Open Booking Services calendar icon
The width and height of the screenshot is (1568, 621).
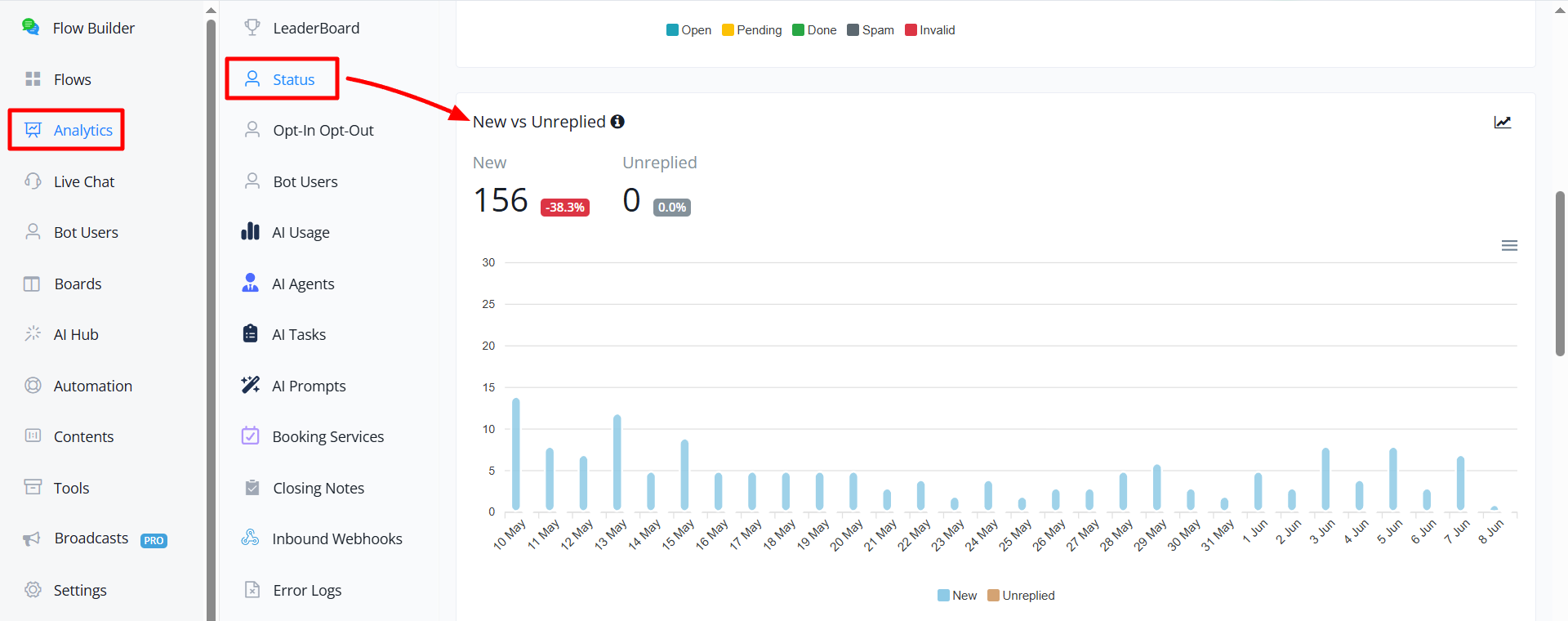tap(251, 436)
